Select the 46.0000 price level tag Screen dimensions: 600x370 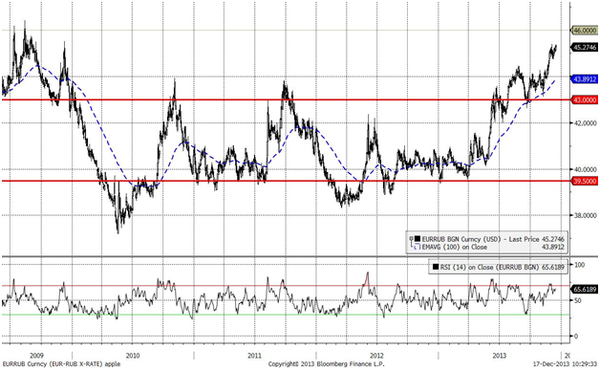[x=584, y=31]
